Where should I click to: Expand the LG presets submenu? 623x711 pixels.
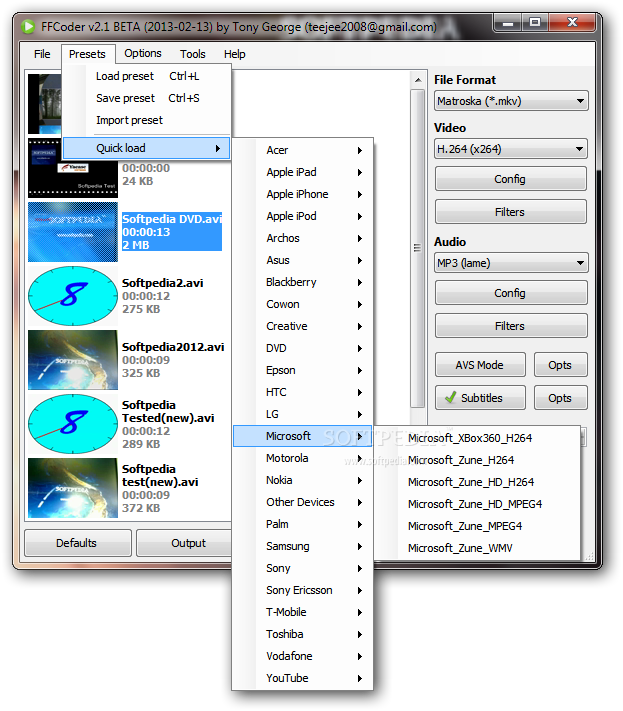[x=302, y=414]
